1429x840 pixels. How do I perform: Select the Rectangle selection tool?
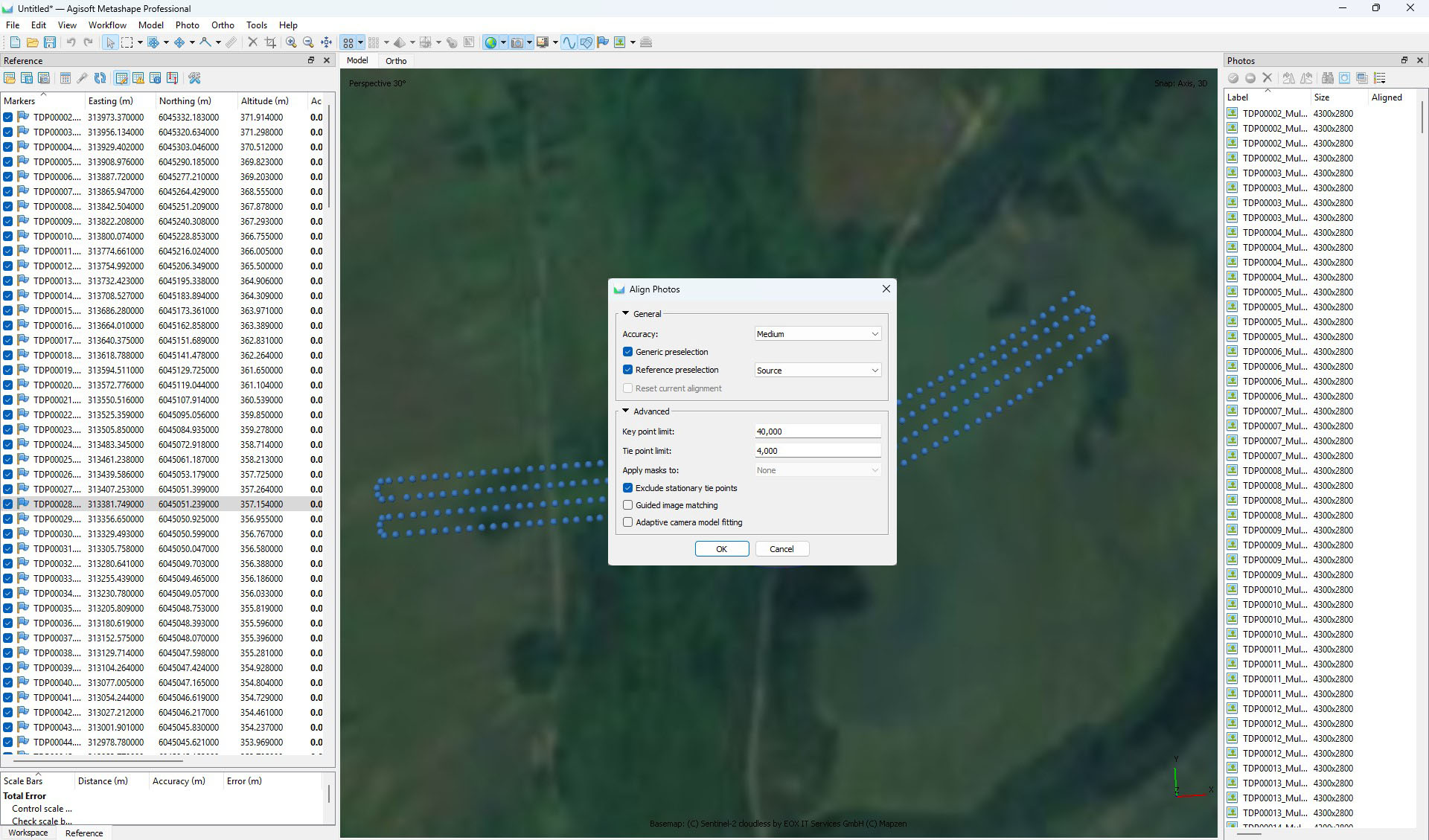pyautogui.click(x=127, y=42)
